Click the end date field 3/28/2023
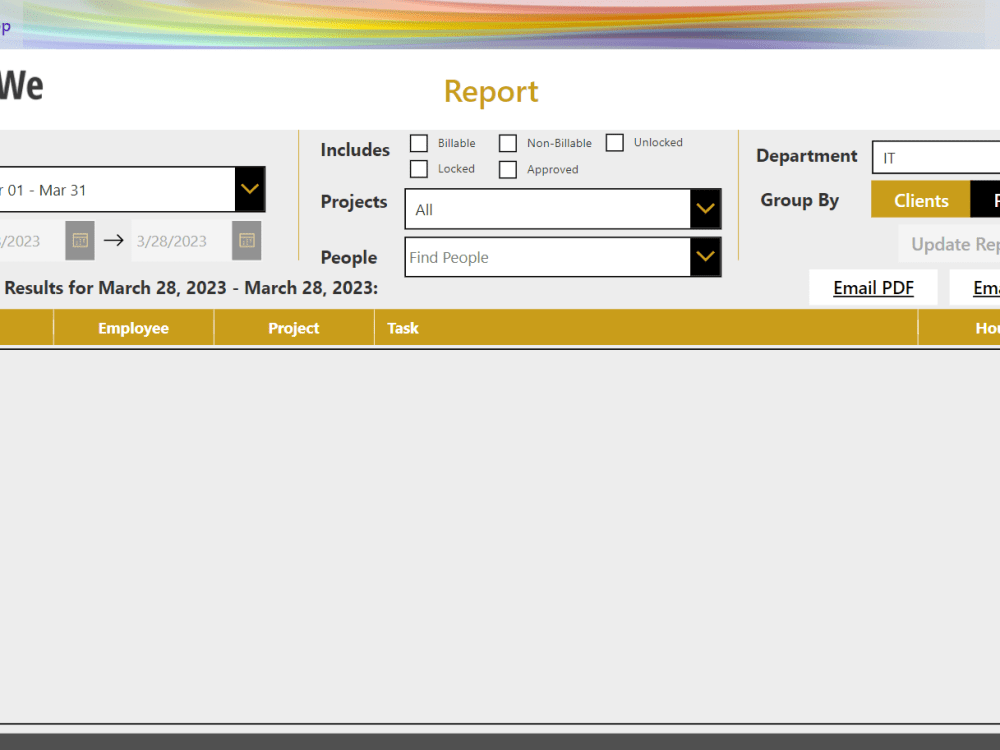 [182, 241]
